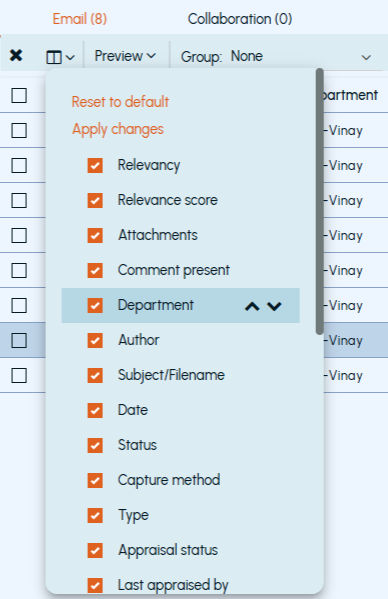Uncheck the Relevance score checkbox
The width and height of the screenshot is (388, 599).
tap(95, 201)
